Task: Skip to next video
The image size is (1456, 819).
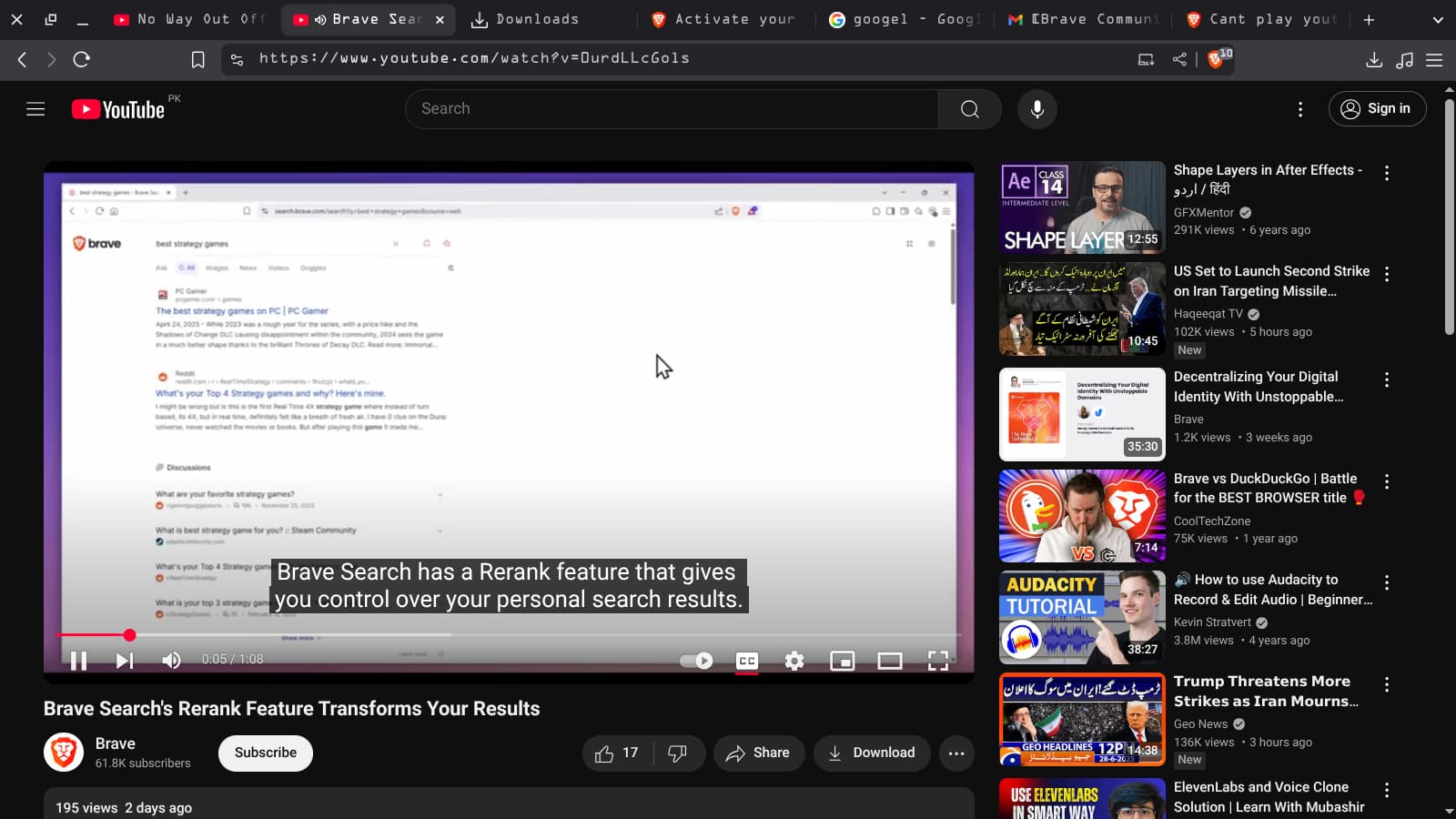Action: [x=125, y=661]
